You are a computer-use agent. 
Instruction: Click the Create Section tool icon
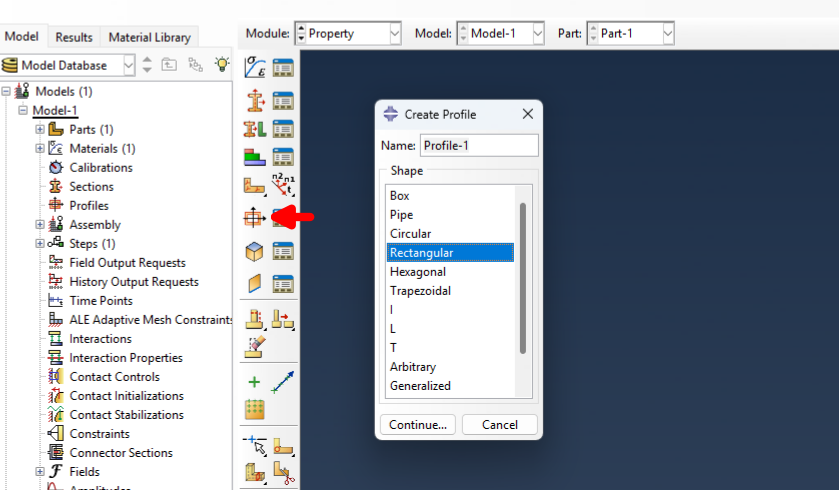click(x=254, y=99)
